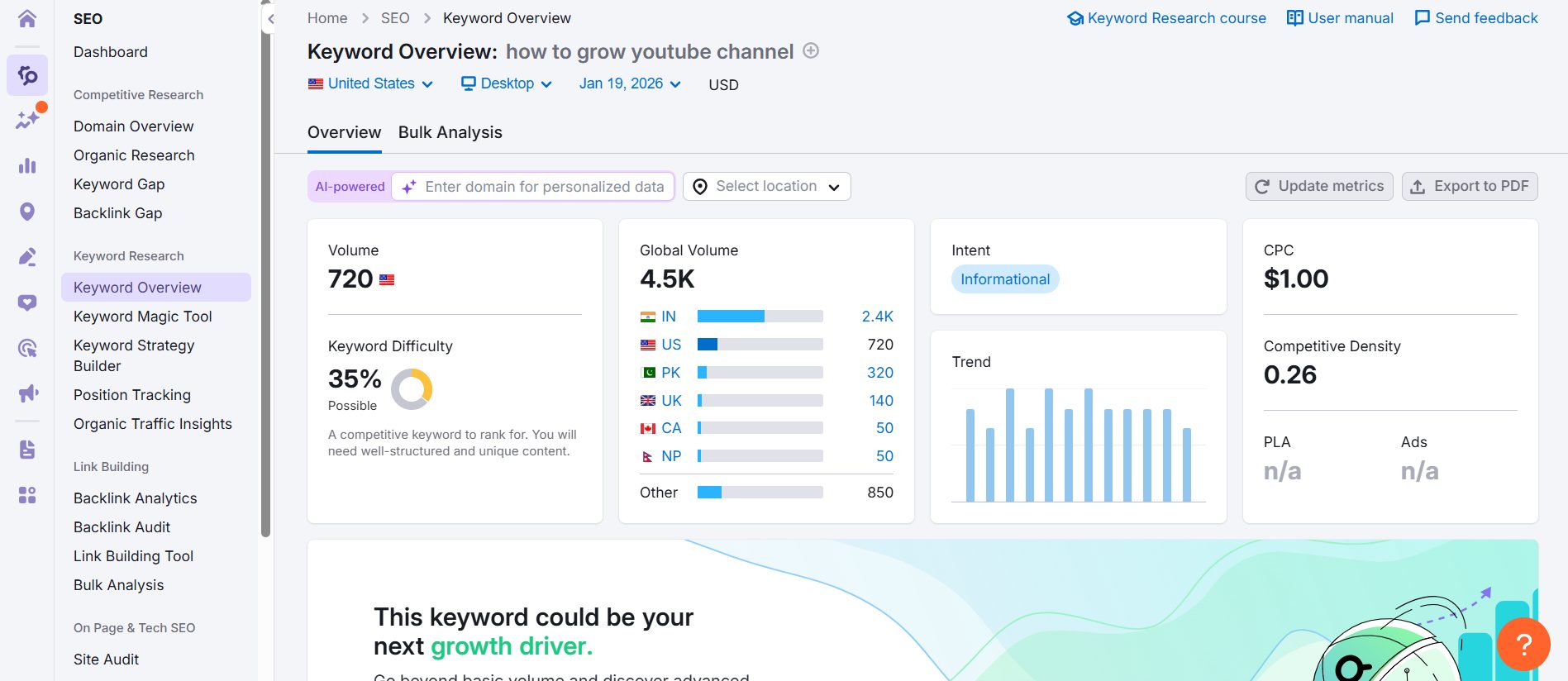Open the App Center grid icon in rail

(x=27, y=495)
